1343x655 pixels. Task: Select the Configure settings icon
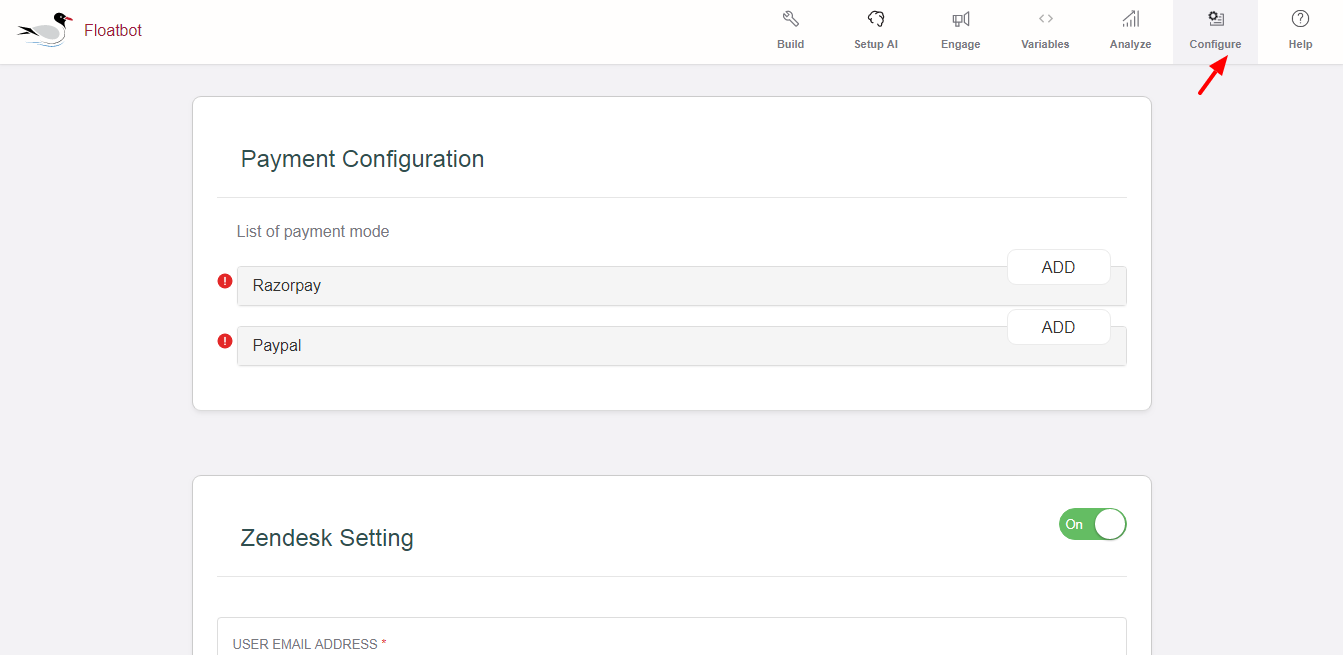tap(1214, 18)
